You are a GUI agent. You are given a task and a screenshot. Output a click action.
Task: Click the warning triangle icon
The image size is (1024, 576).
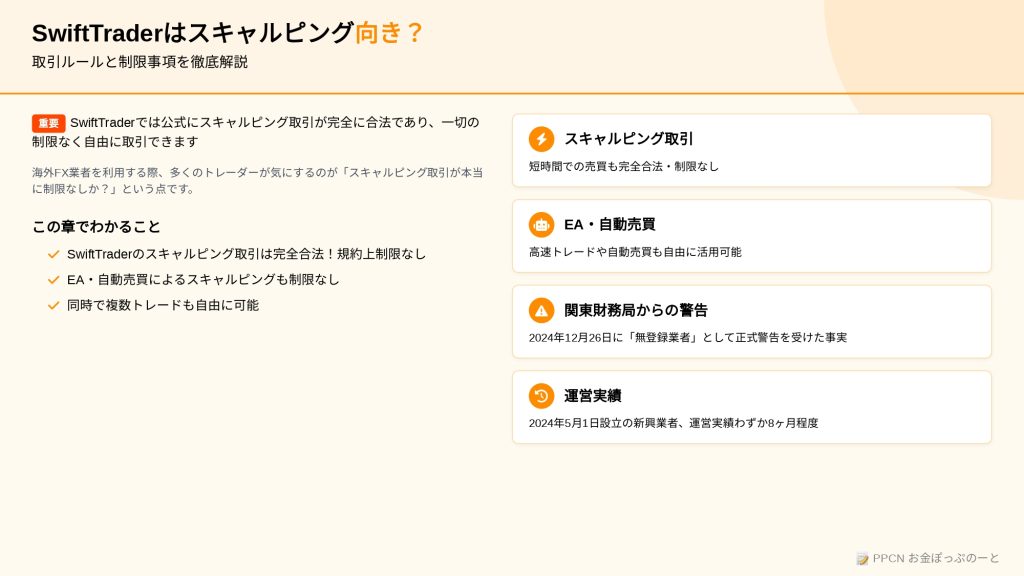click(541, 310)
